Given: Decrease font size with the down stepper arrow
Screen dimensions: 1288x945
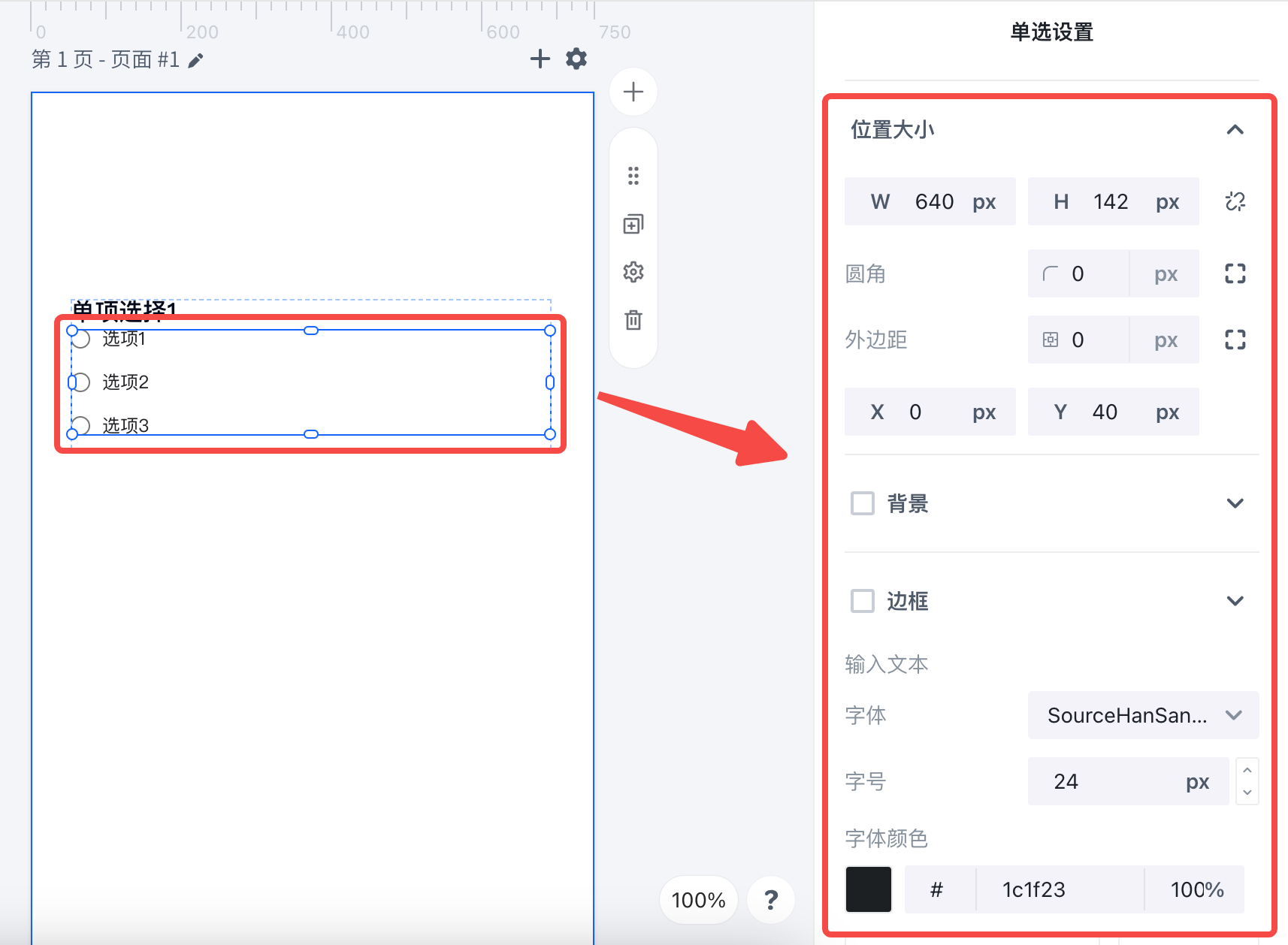Looking at the screenshot, I should [x=1247, y=793].
